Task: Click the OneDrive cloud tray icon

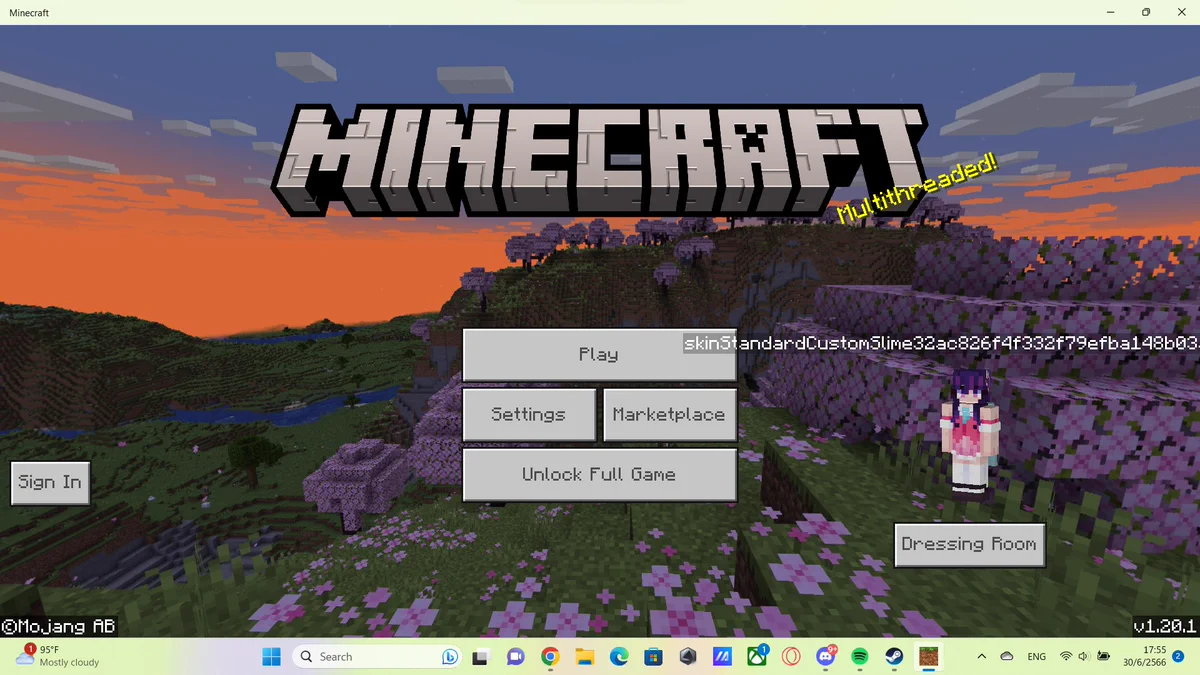Action: [x=1007, y=656]
